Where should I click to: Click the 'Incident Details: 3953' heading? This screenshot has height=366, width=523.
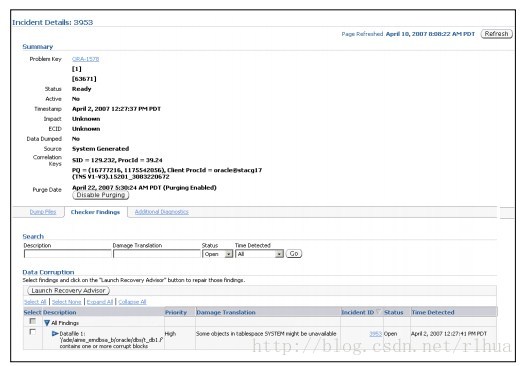click(53, 22)
